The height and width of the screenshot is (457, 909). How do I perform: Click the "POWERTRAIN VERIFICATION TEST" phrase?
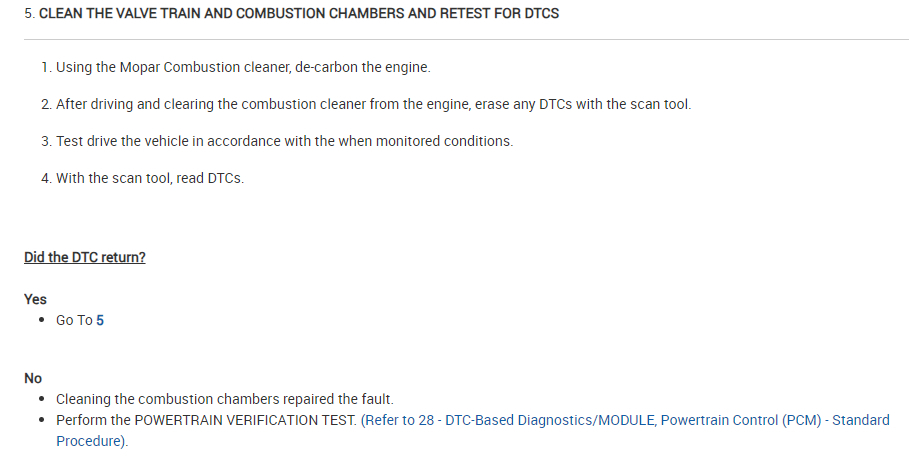244,420
